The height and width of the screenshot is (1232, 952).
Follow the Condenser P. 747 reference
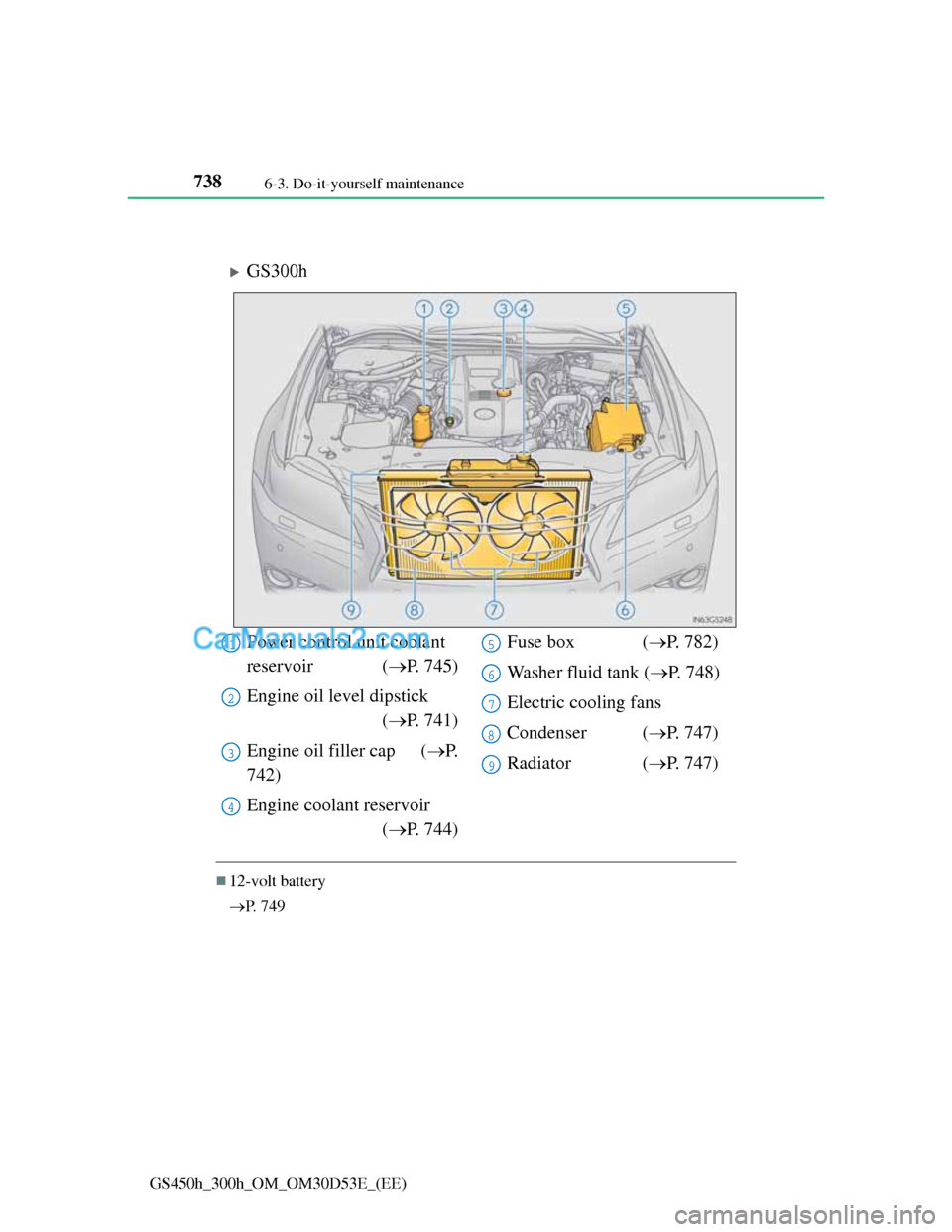680,733
